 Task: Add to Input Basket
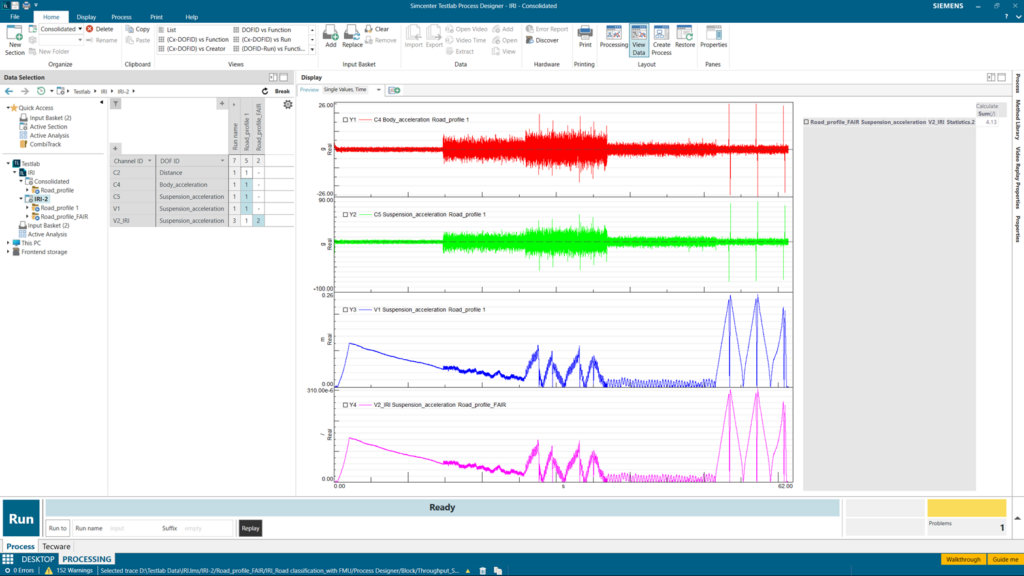[330, 37]
